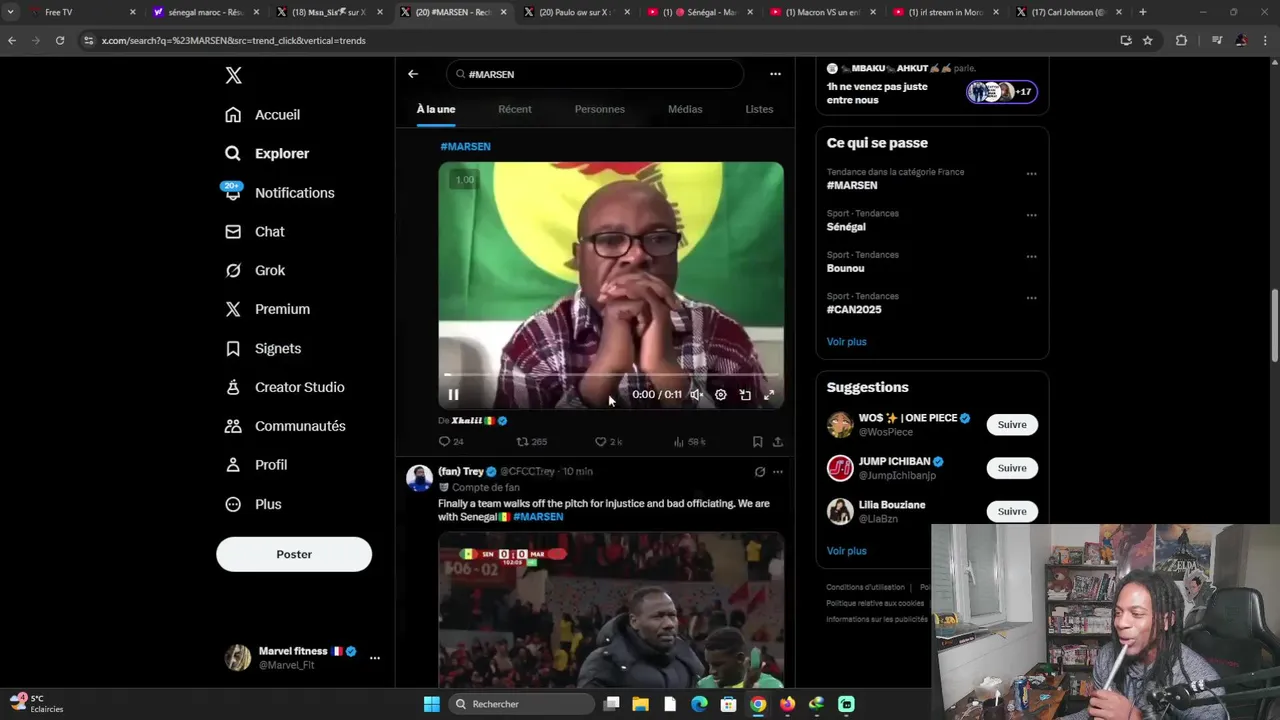Open the Communautés people icon

click(x=233, y=426)
